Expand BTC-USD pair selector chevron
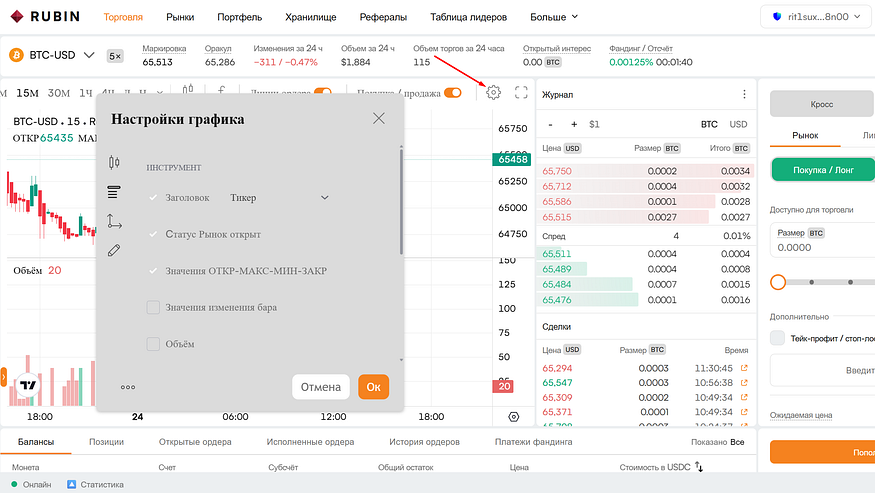 [x=89, y=55]
